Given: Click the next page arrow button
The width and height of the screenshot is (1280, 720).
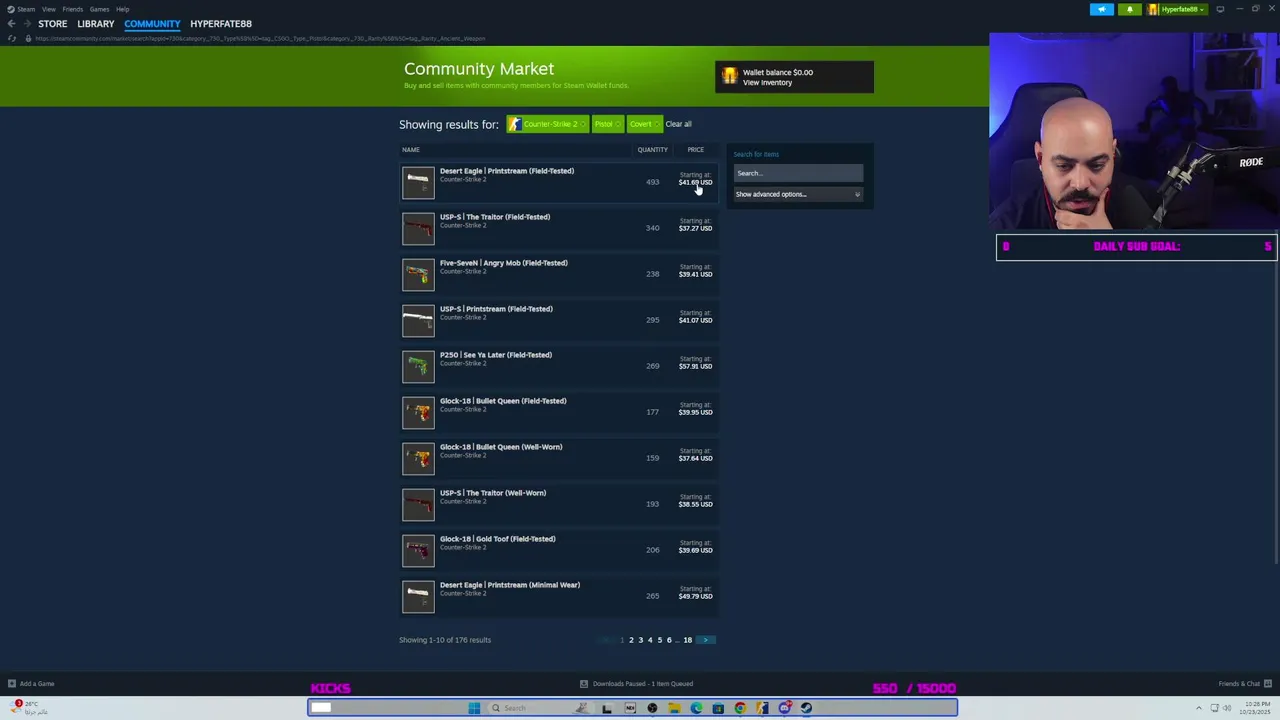Looking at the screenshot, I should (706, 640).
